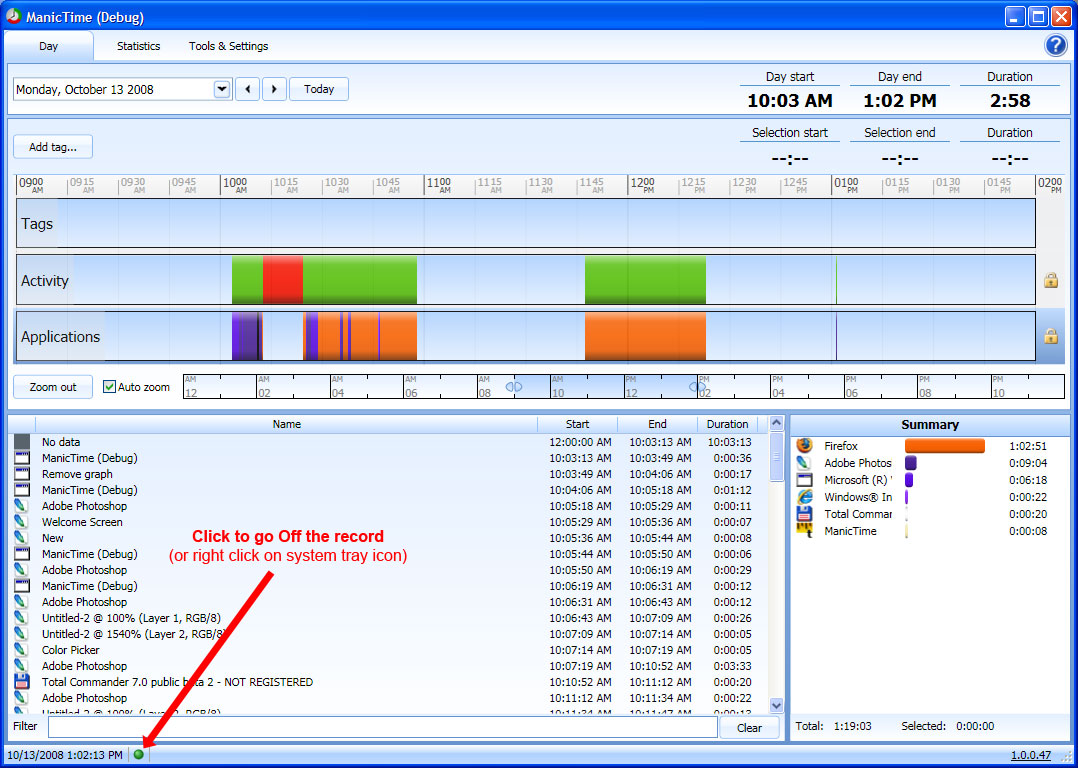Image resolution: width=1078 pixels, height=768 pixels.
Task: Sort by the End column header
Action: tap(657, 424)
